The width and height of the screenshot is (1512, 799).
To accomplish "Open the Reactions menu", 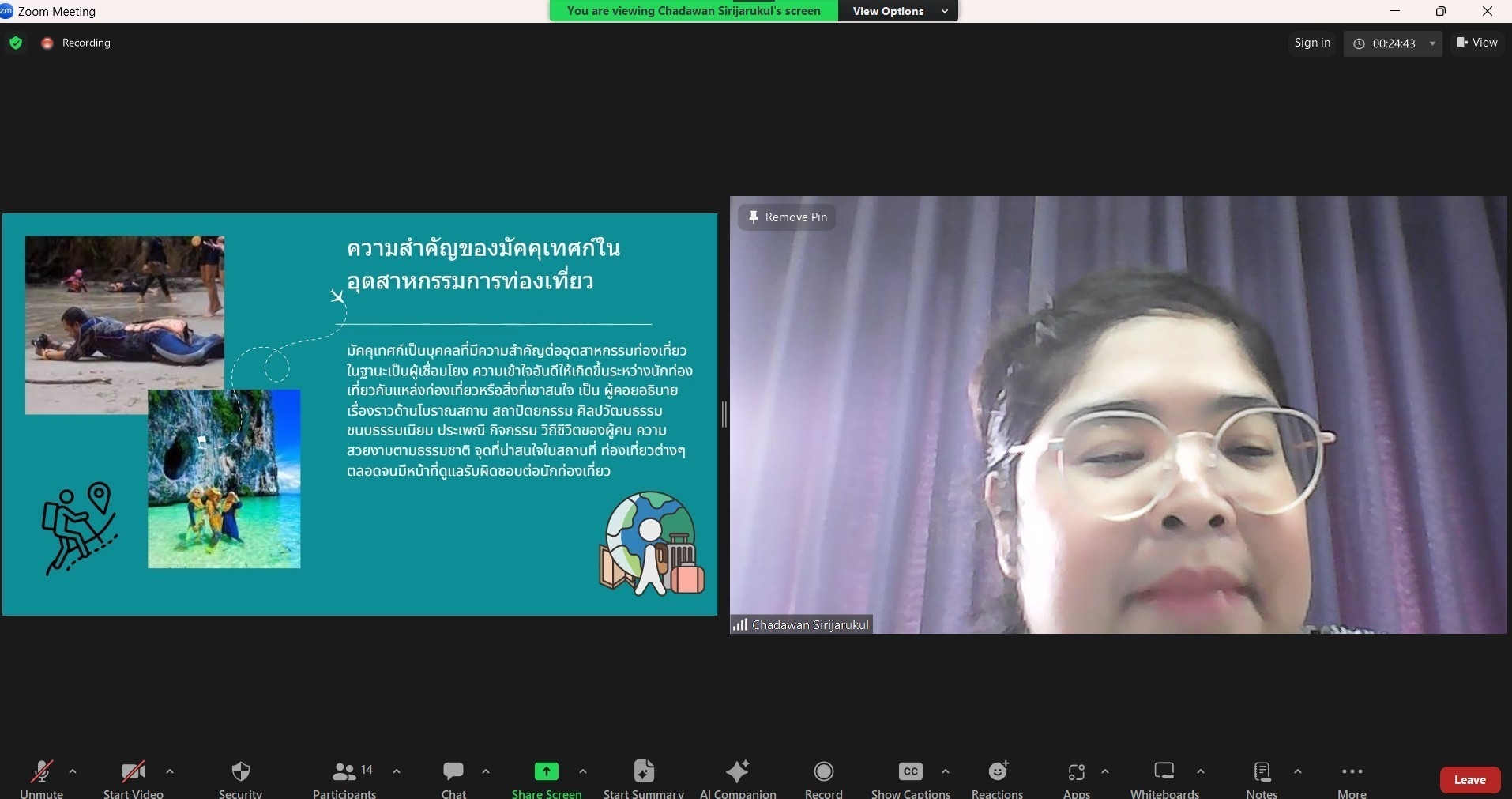I will [998, 778].
